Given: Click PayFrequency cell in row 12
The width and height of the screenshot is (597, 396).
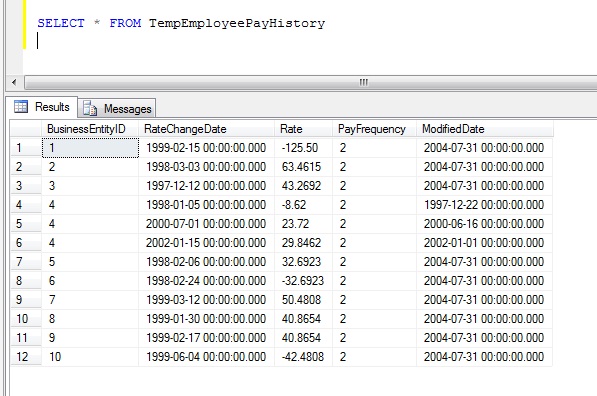Looking at the screenshot, I should (x=375, y=357).
